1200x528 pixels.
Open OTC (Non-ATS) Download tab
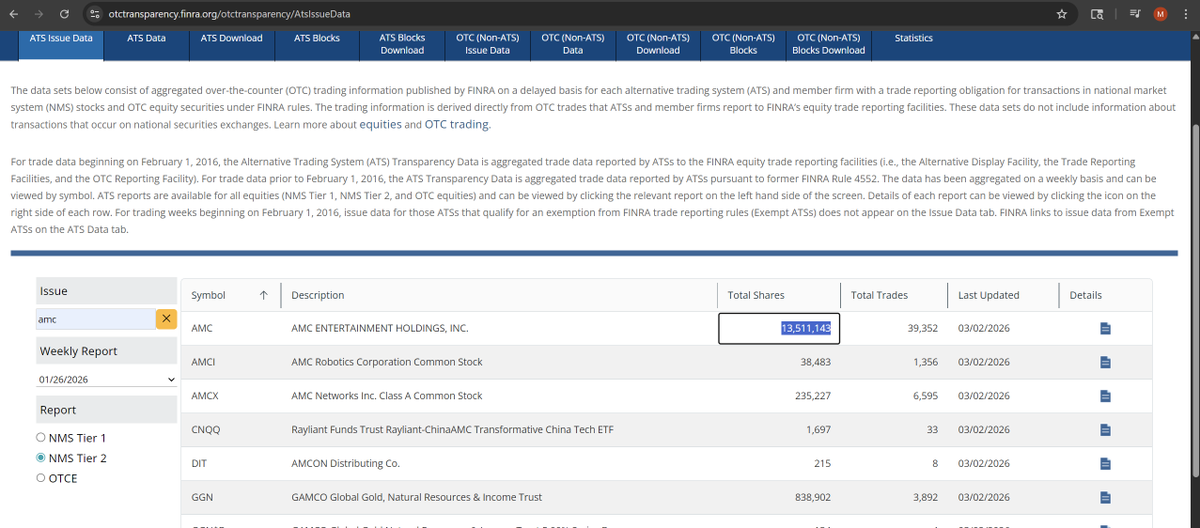tap(658, 44)
